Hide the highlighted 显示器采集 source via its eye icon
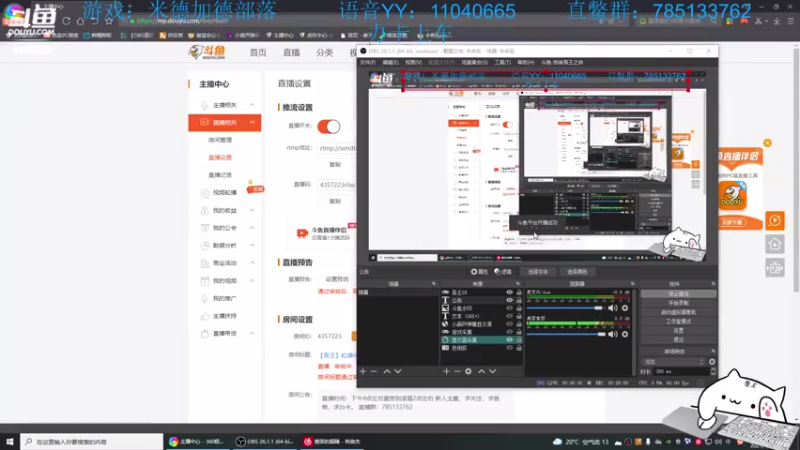Viewport: 800px width, 450px height. (x=509, y=340)
